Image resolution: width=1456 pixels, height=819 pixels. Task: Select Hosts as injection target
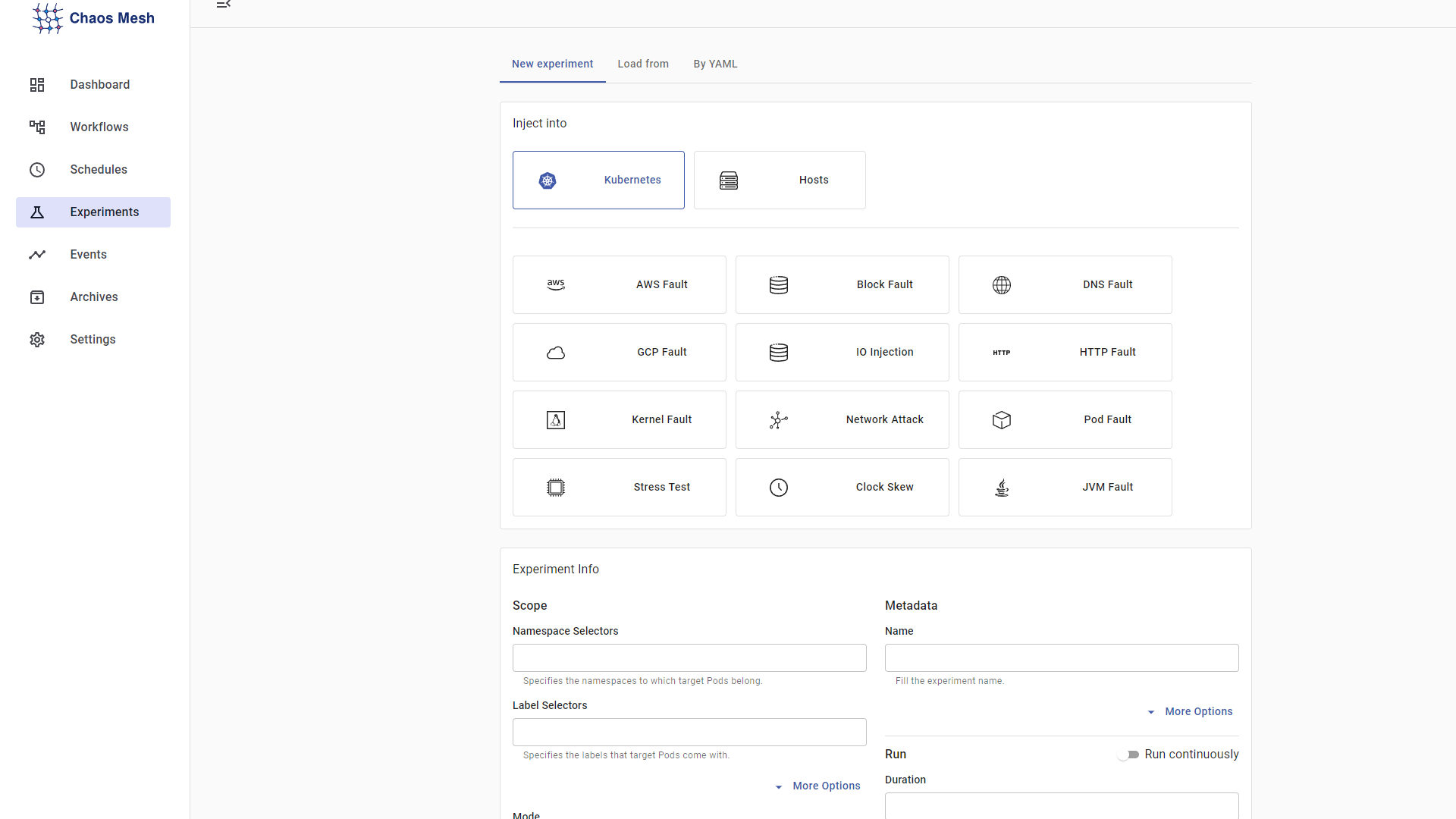780,180
